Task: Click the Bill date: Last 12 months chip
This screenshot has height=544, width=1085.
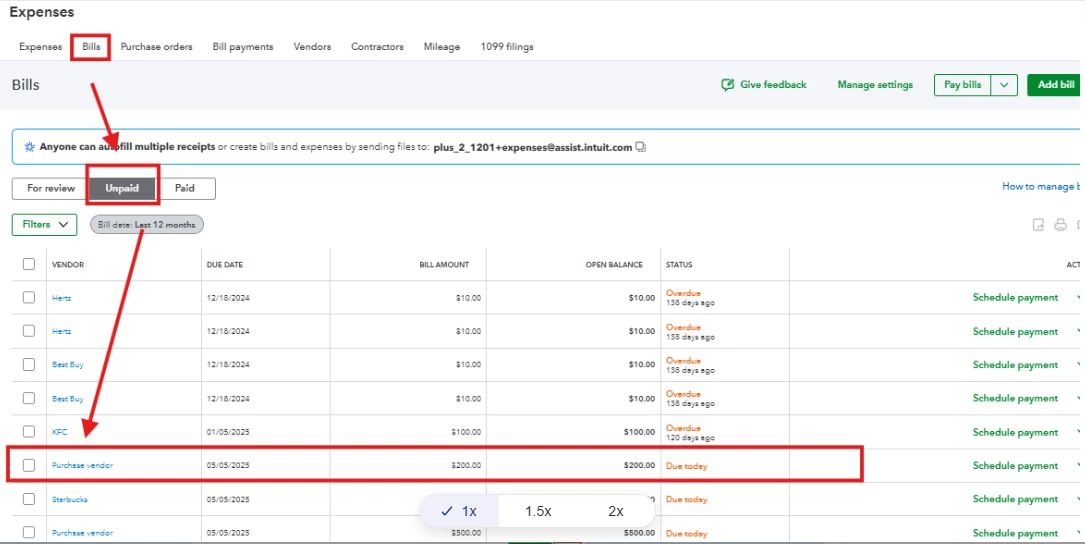Action: [x=147, y=225]
